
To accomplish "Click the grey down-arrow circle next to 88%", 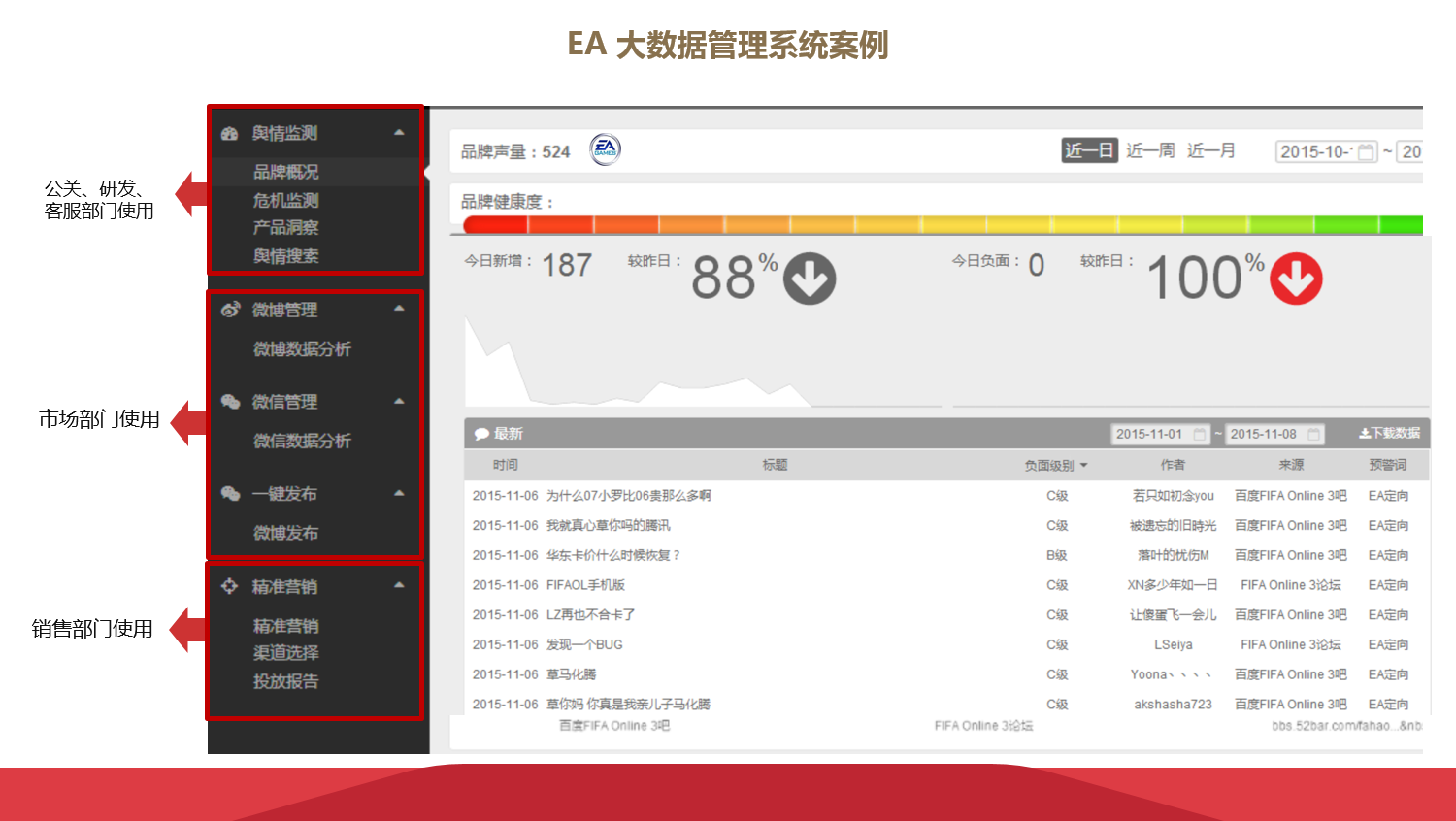I will [810, 279].
